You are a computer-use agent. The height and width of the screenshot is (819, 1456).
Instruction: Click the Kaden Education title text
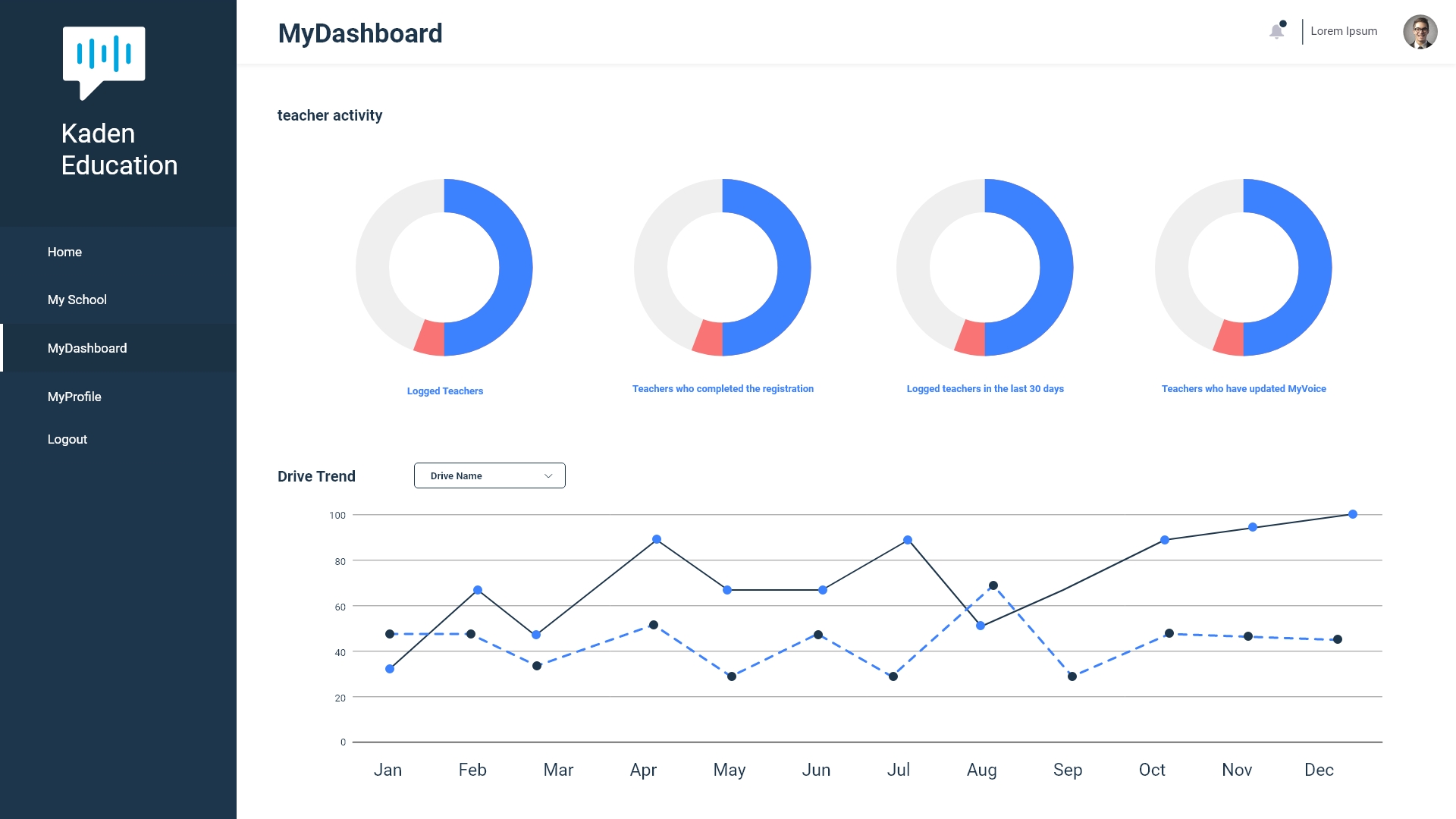[119, 149]
